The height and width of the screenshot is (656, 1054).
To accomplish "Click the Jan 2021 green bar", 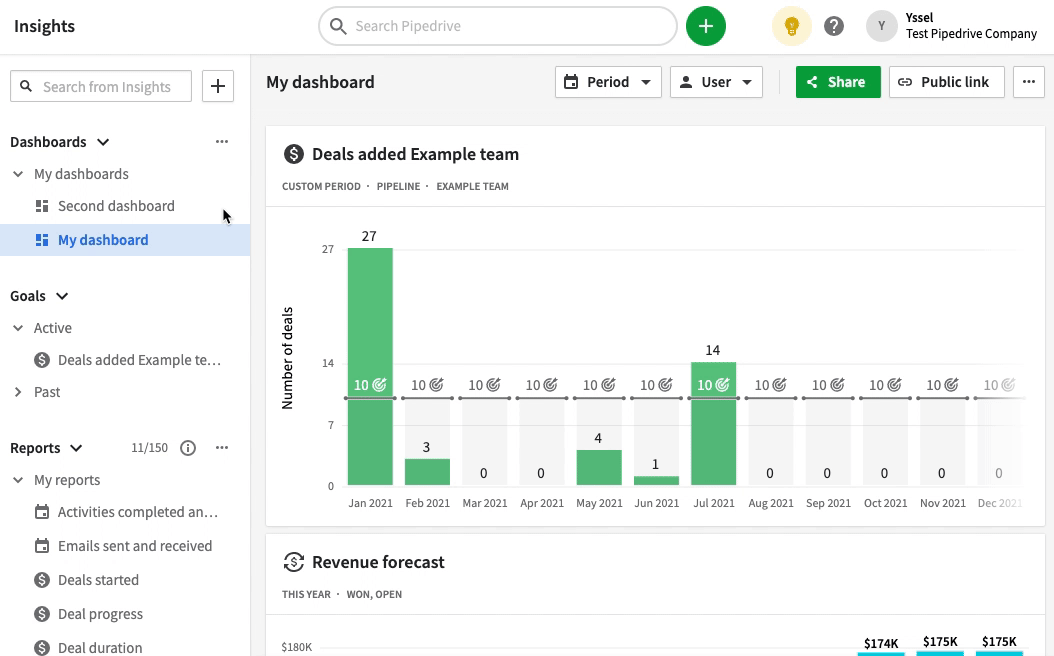I will tap(370, 320).
